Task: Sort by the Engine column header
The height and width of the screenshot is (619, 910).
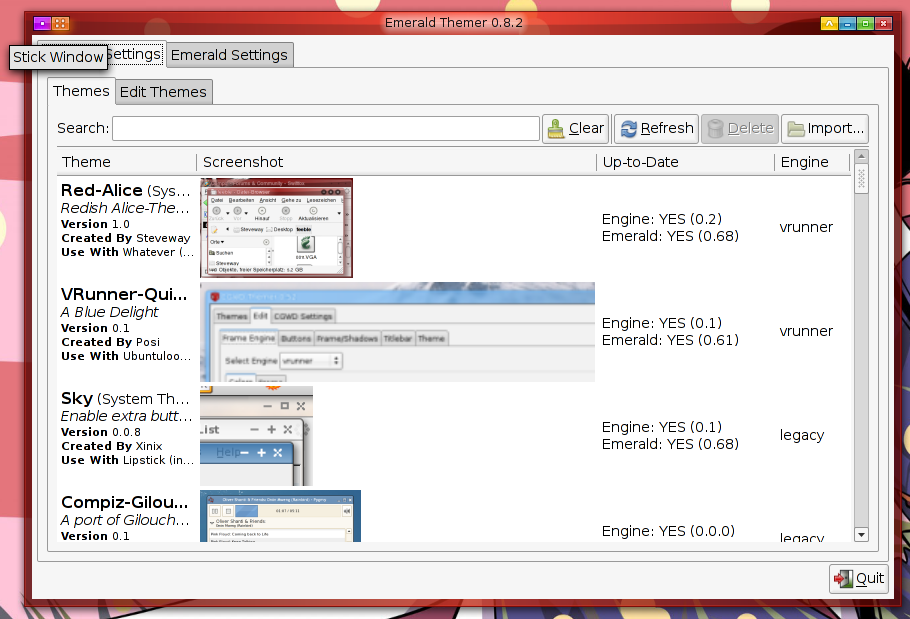Action: pyautogui.click(x=812, y=162)
